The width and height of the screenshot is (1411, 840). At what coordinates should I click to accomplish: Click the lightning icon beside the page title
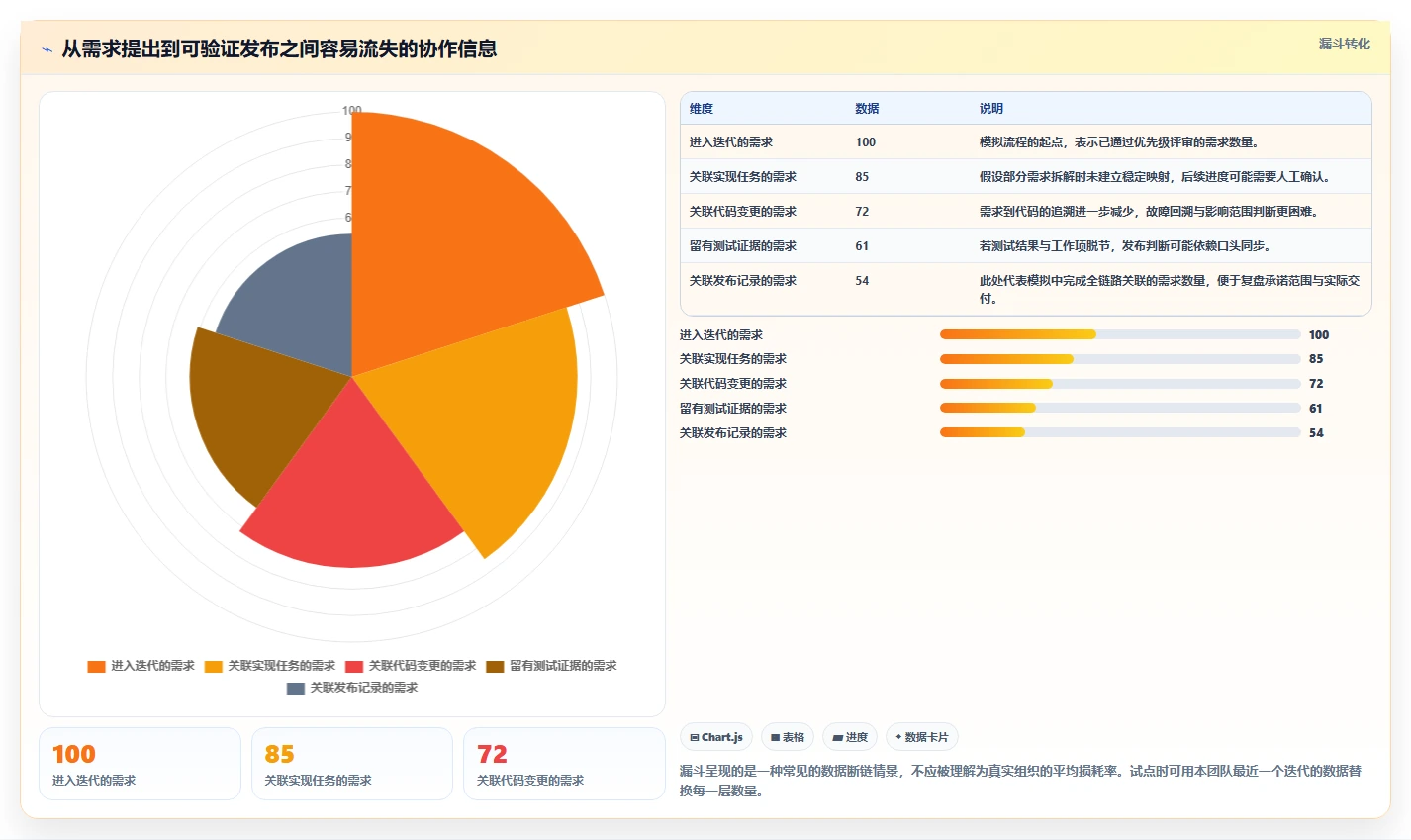pos(47,49)
